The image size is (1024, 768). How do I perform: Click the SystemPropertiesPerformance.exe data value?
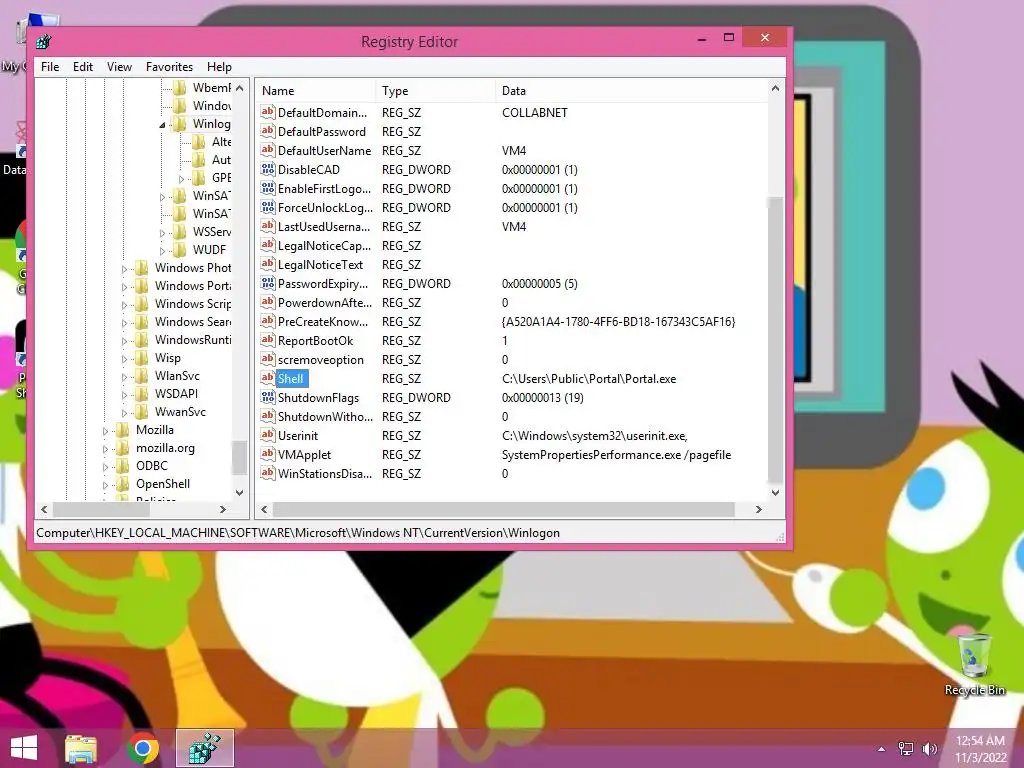(x=616, y=455)
